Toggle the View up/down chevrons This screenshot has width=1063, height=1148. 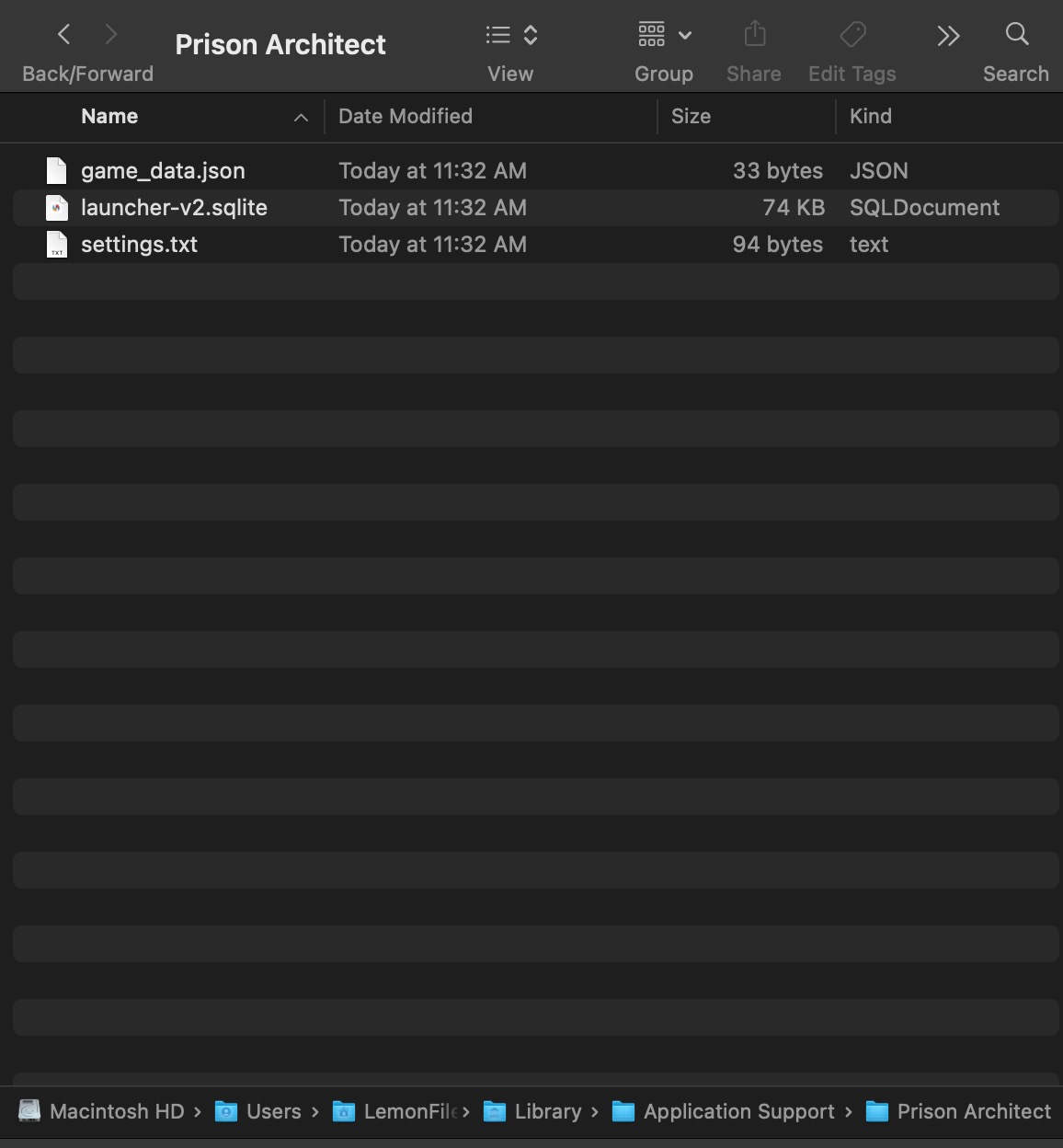coord(531,35)
